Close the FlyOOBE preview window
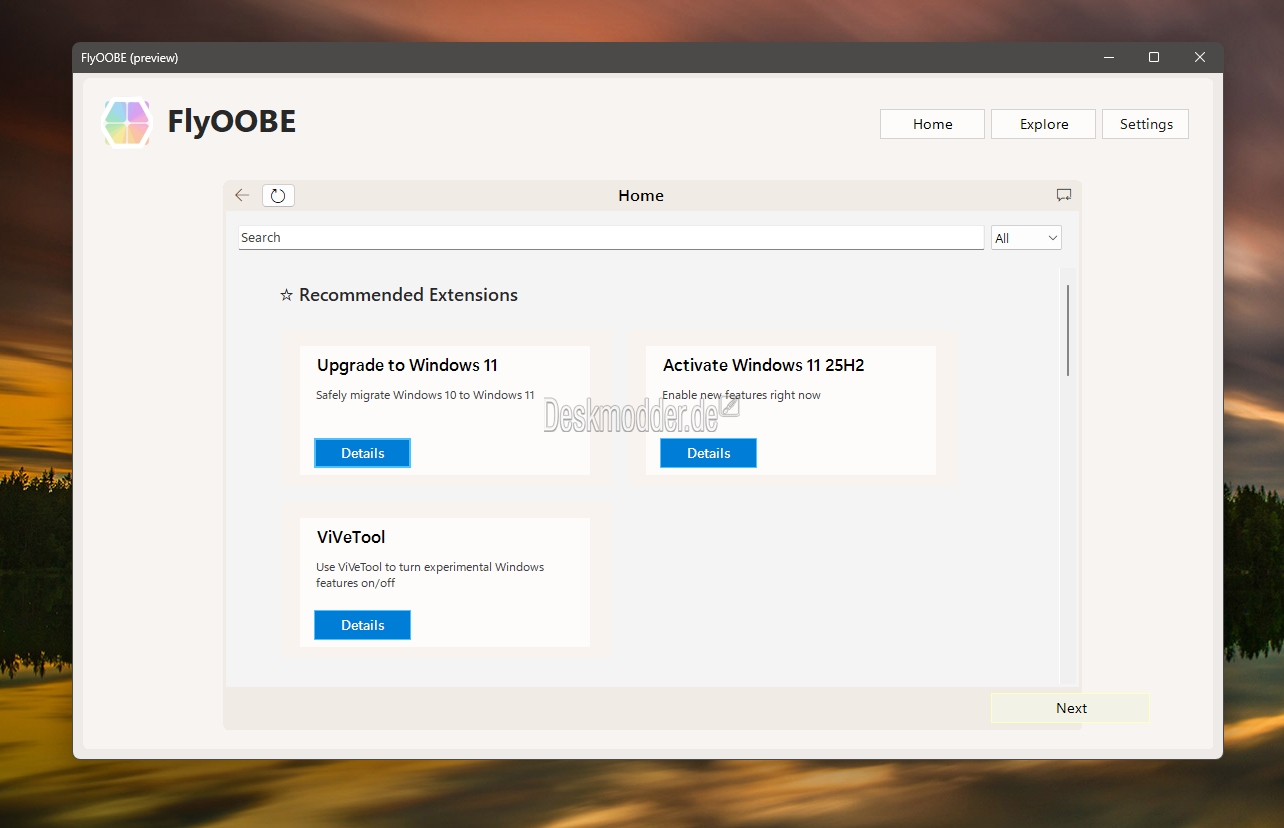Screen dimensions: 1284x828 coord(1200,58)
